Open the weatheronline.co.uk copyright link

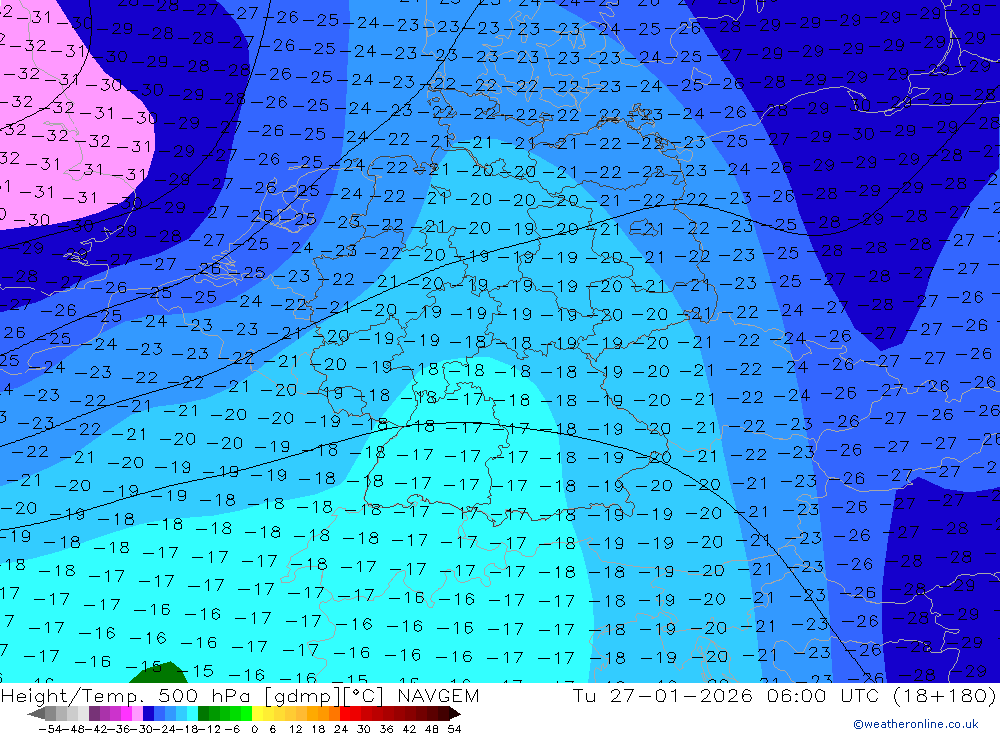916,724
